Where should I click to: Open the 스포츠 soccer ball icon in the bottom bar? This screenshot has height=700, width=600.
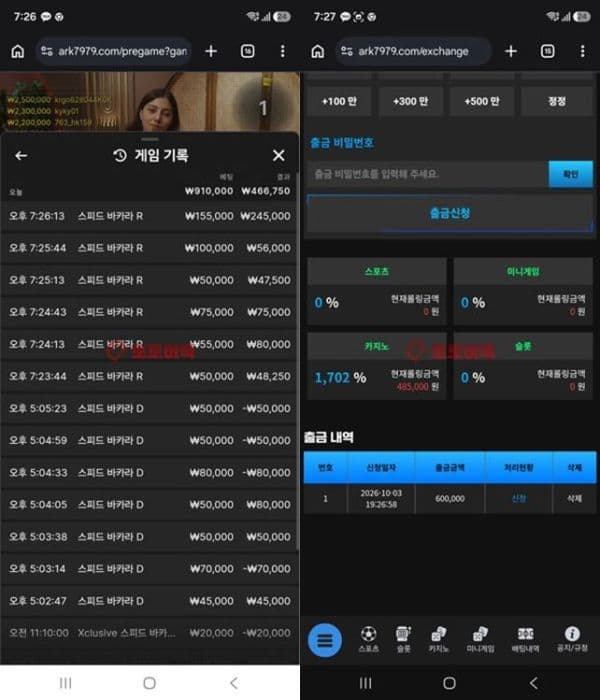click(368, 639)
